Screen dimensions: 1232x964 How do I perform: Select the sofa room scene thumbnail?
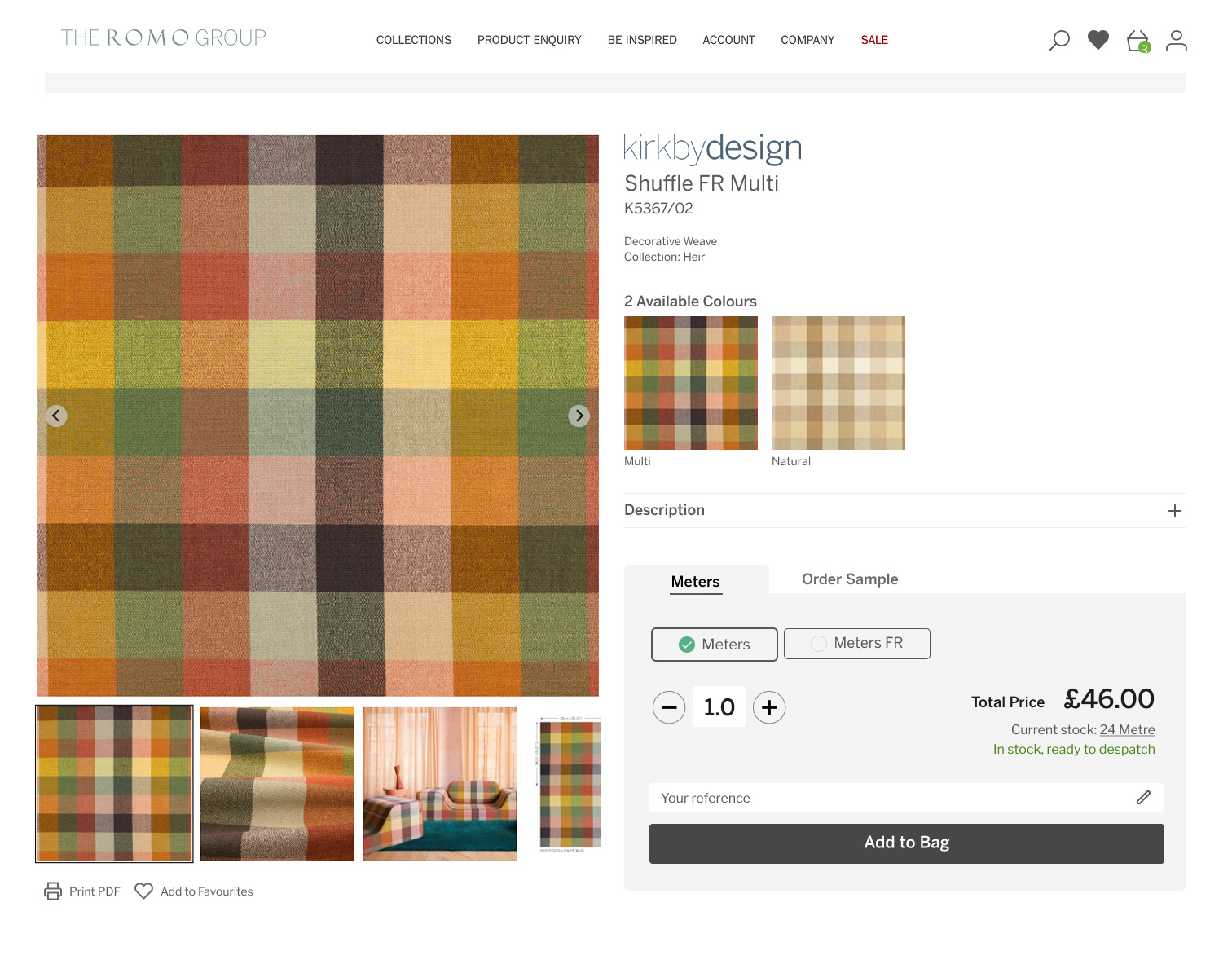tap(440, 784)
